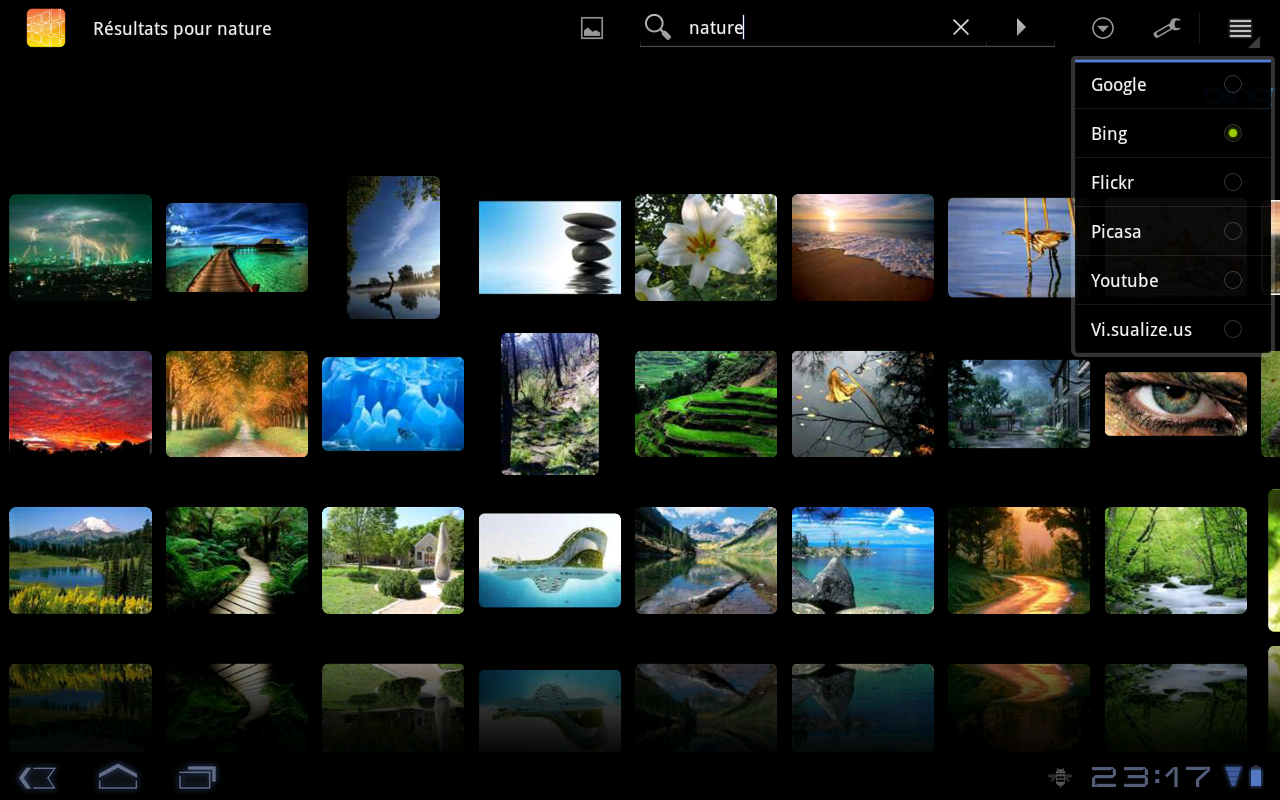Open the overflow menu with three lines
Viewport: 1280px width, 800px height.
1240,28
